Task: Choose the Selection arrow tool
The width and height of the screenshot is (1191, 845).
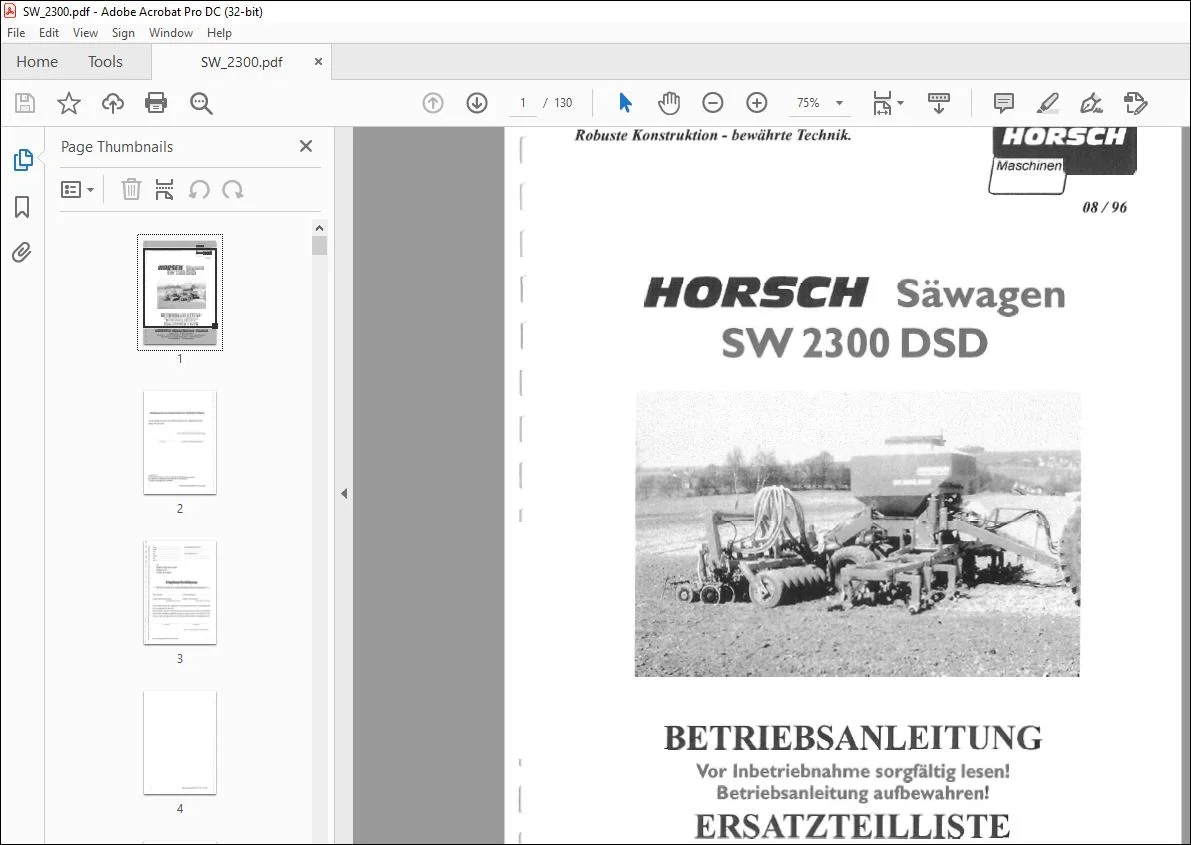Action: pyautogui.click(x=625, y=103)
